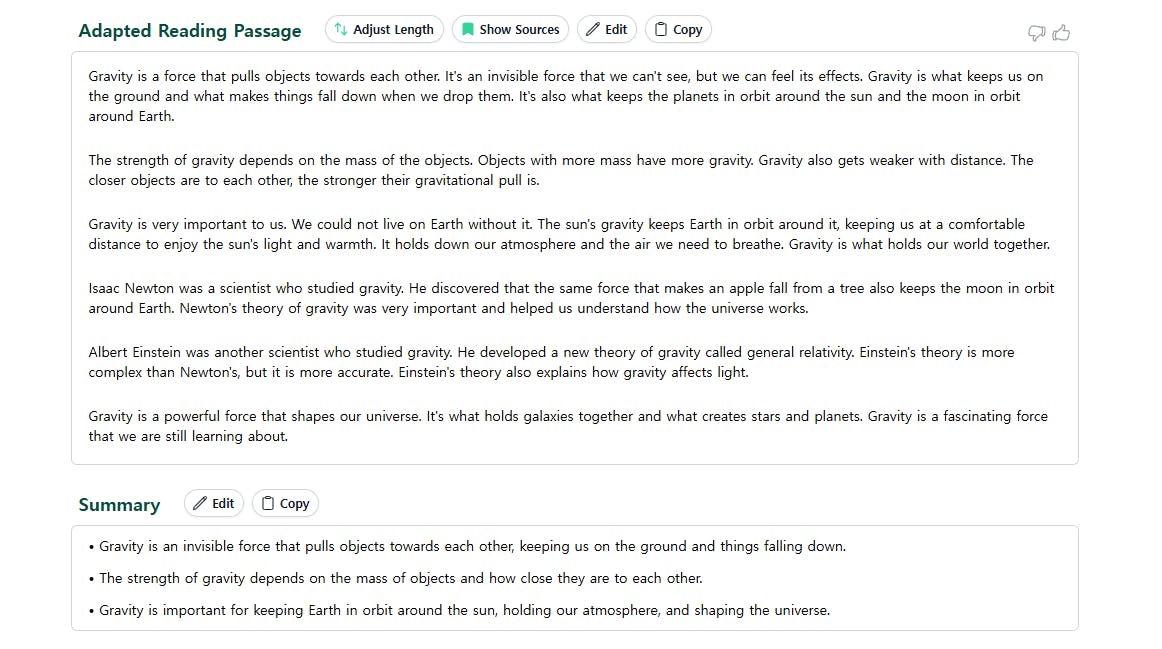Click the summary bullet about mass of objects
The width and height of the screenshot is (1162, 649).
[x=400, y=578]
